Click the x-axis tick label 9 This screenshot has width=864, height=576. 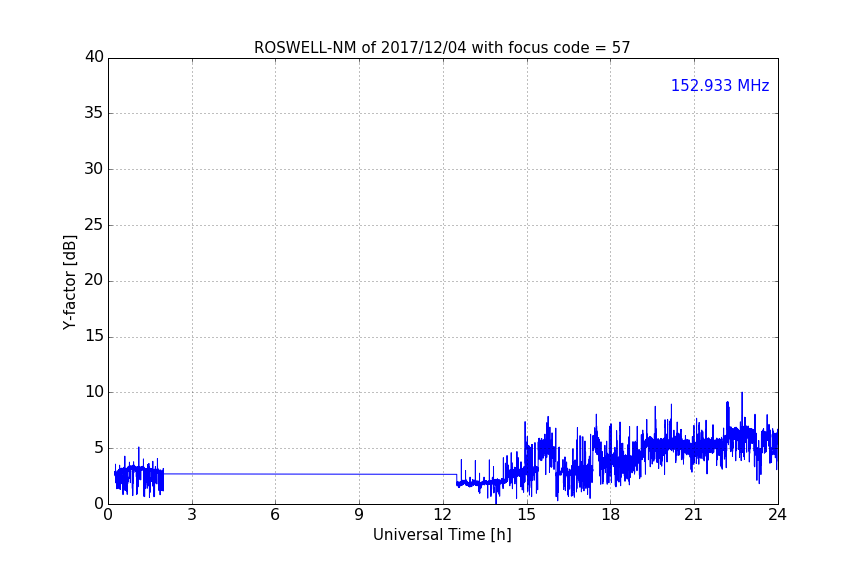coord(359,515)
